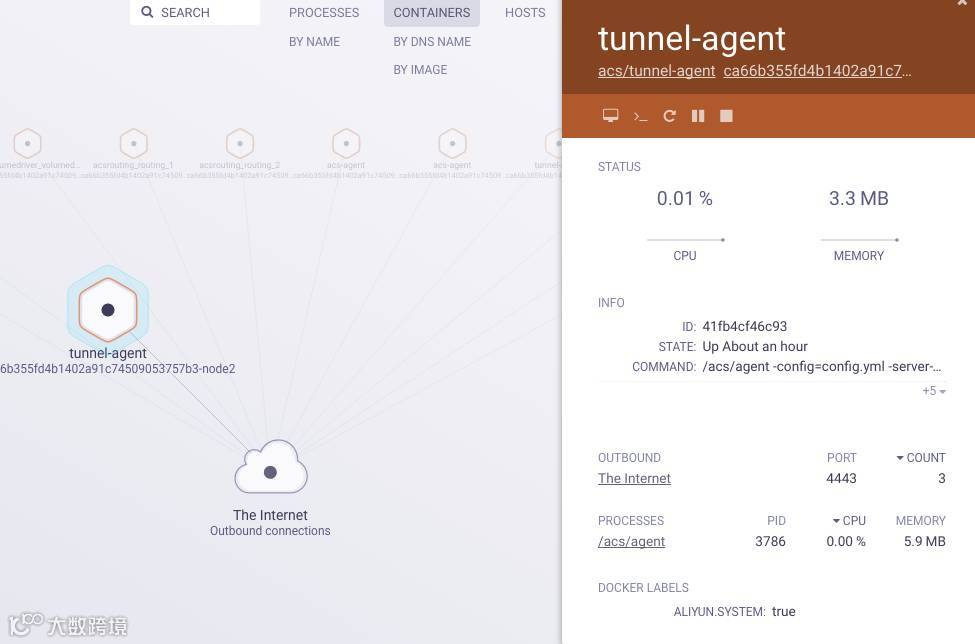Switch to the Hosts view
This screenshot has height=644, width=975.
pos(525,12)
